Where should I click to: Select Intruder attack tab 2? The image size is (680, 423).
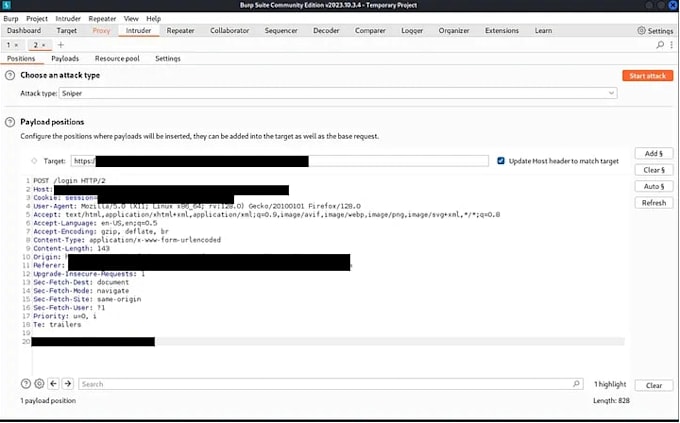(36, 45)
